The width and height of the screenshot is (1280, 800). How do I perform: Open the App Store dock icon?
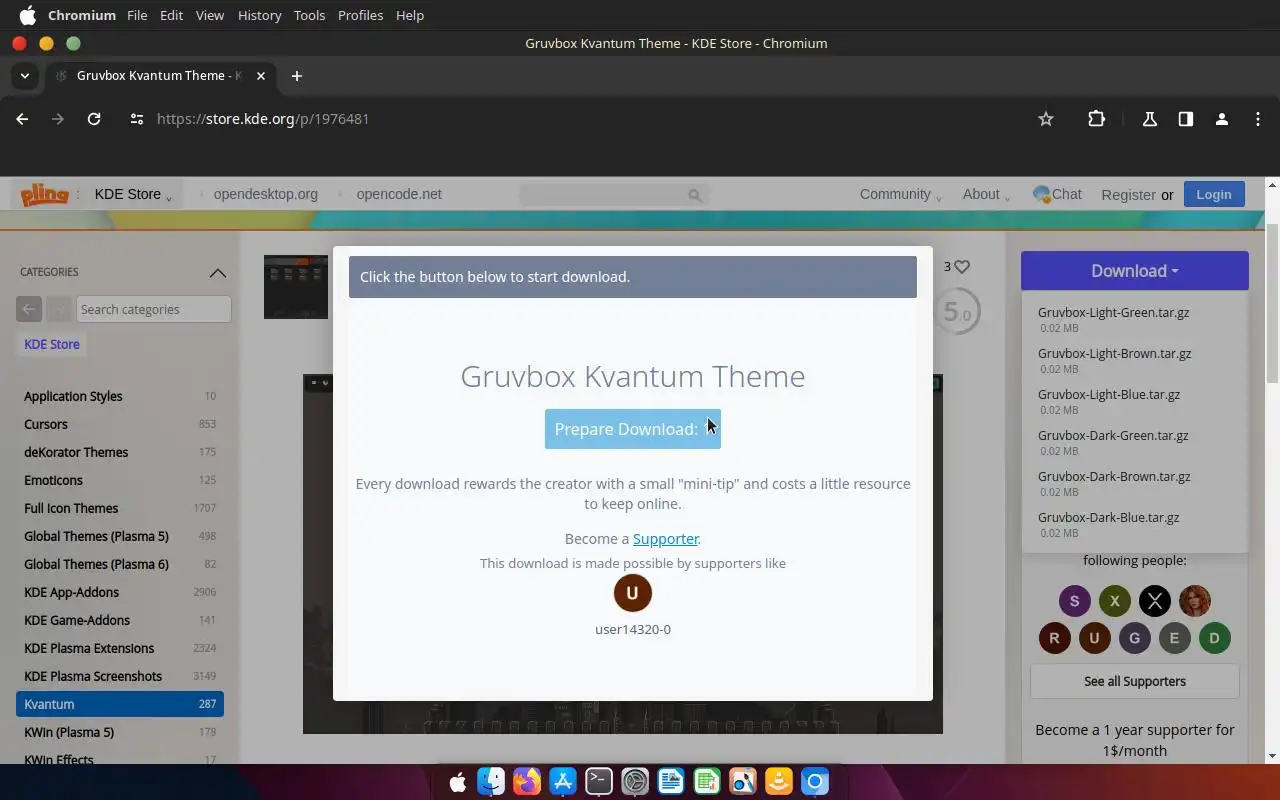click(563, 781)
